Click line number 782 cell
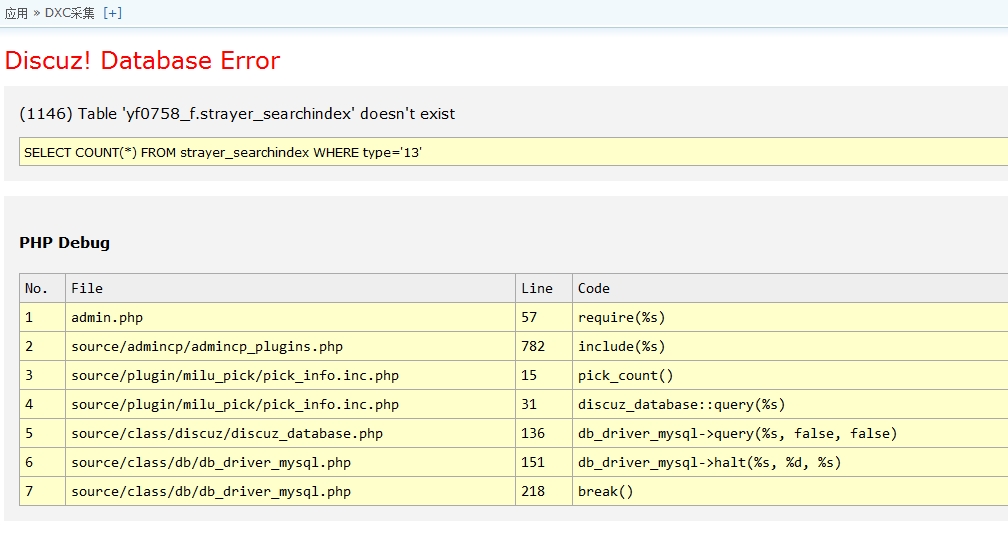 pyautogui.click(x=533, y=346)
